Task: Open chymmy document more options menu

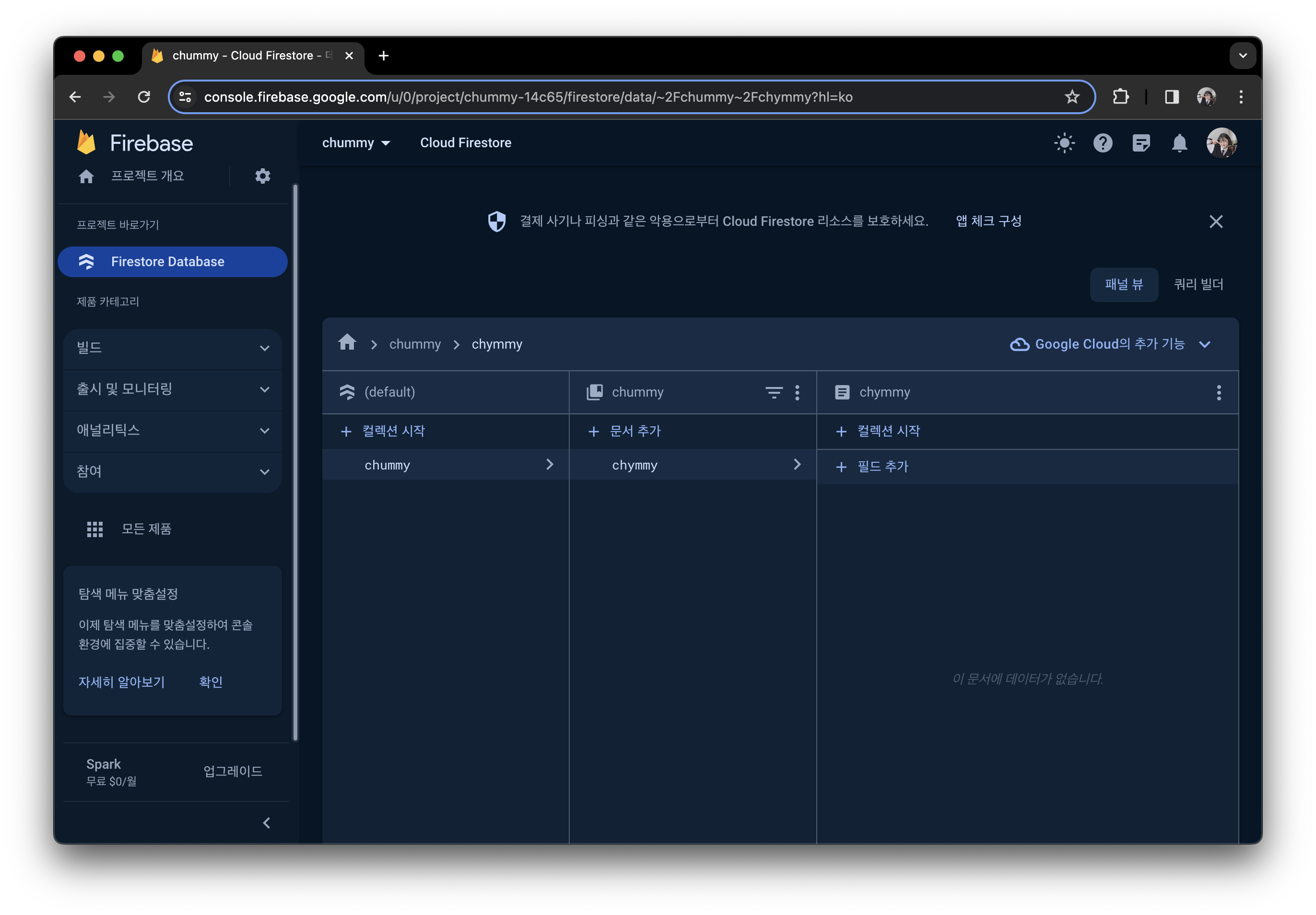Action: click(x=1219, y=392)
